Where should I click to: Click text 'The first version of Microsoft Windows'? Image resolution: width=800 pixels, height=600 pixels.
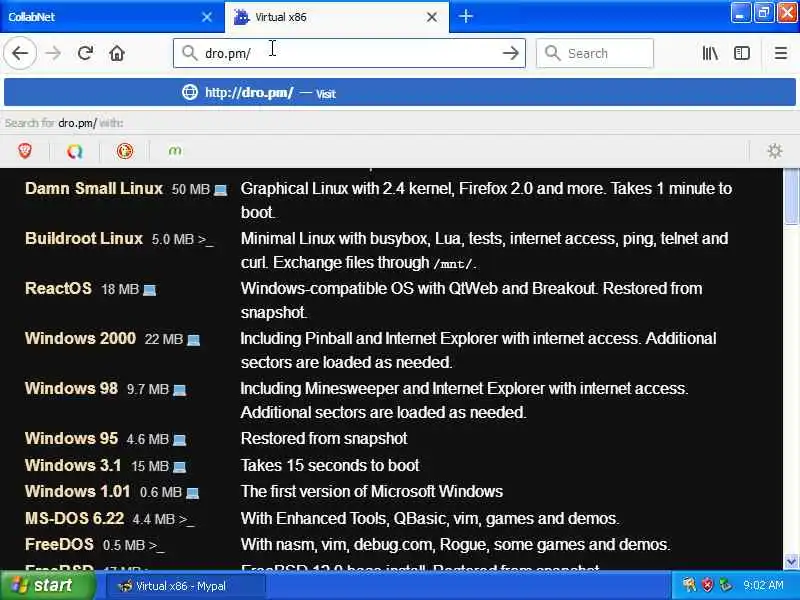click(372, 492)
